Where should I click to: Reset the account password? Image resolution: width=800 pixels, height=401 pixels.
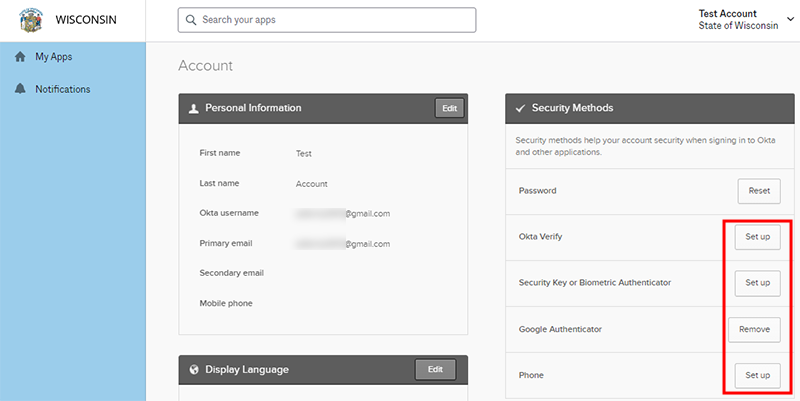[759, 190]
